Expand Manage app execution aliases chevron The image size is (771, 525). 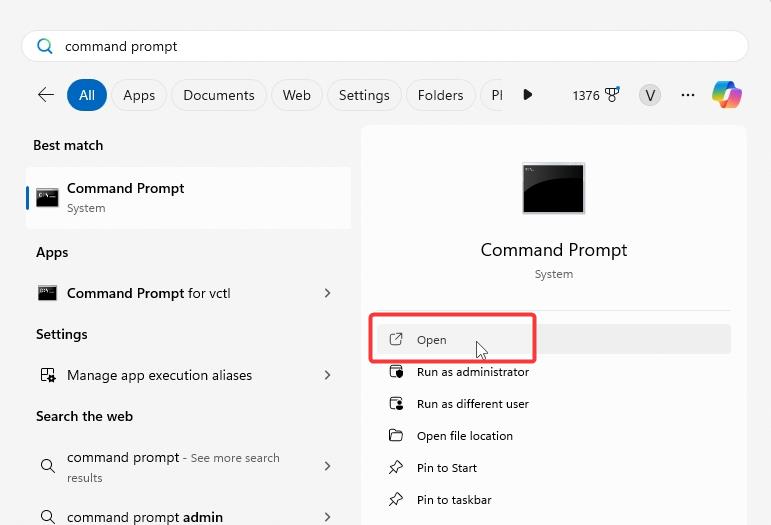(327, 375)
